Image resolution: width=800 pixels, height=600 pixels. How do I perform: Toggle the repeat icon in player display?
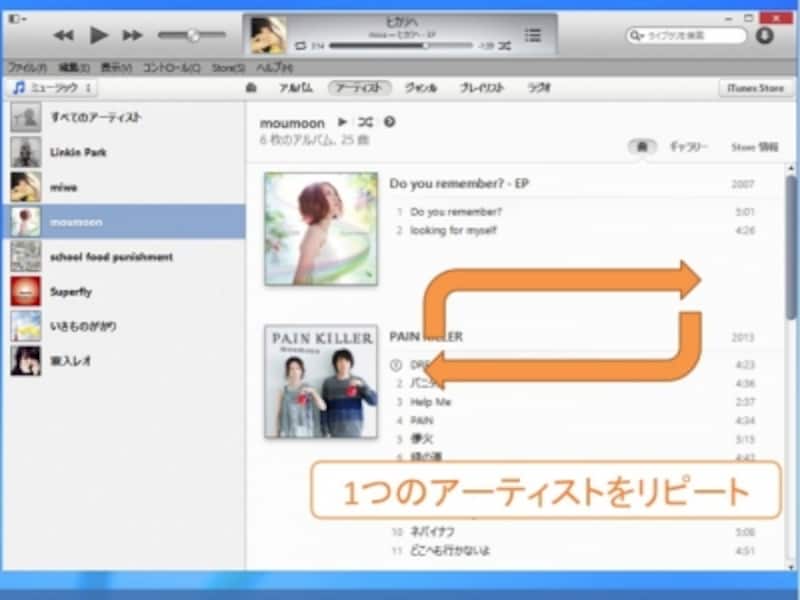coord(301,46)
